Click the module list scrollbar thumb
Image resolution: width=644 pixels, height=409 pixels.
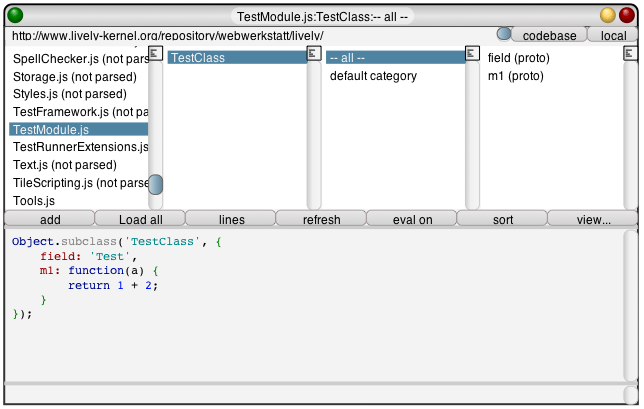[x=155, y=184]
